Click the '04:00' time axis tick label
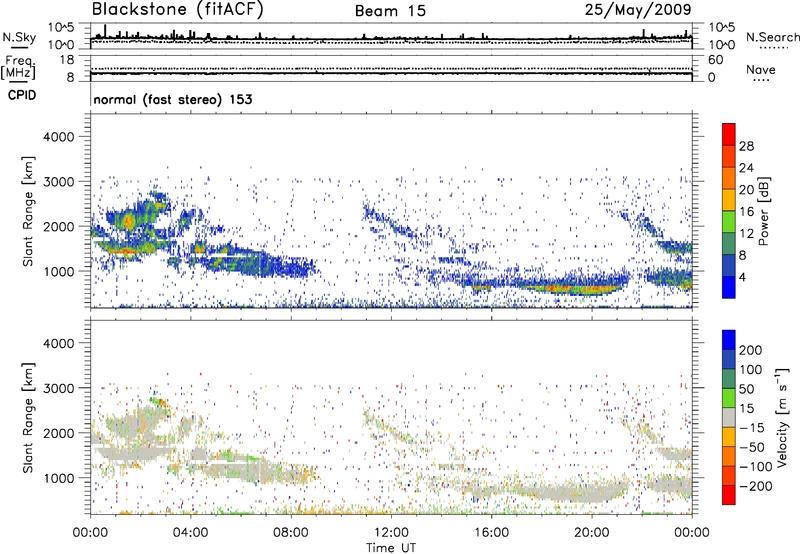800x554 pixels. [191, 533]
